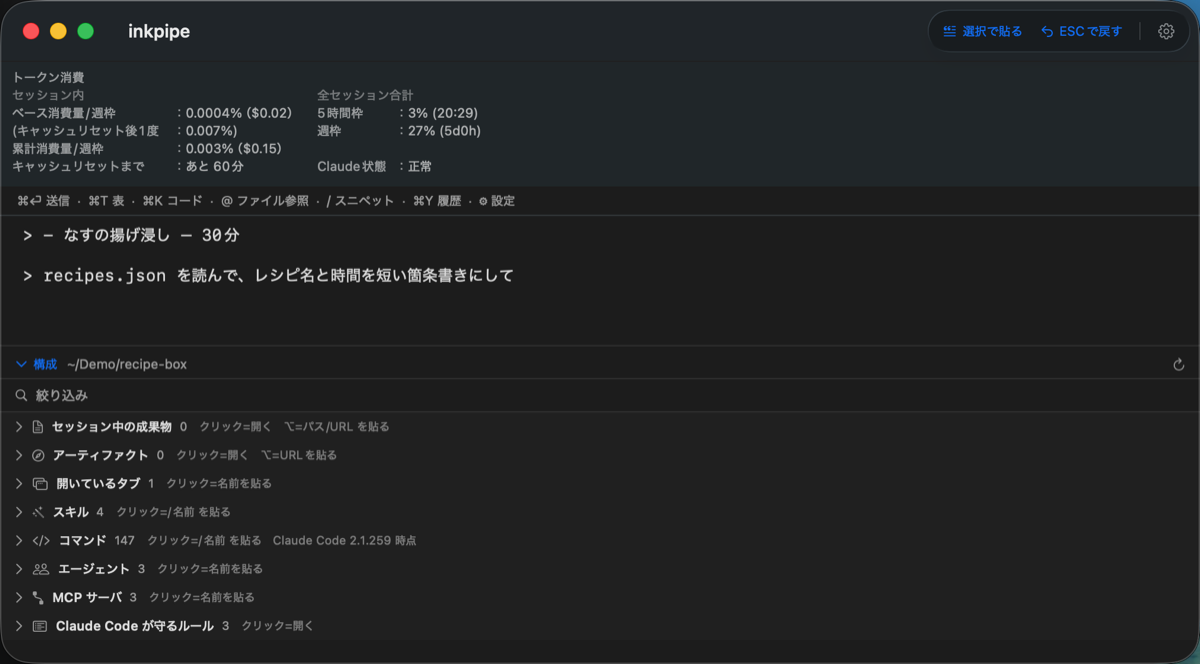The width and height of the screenshot is (1200, 664).
Task: Click the 0.003% ($0.15) value
Action: pos(234,148)
